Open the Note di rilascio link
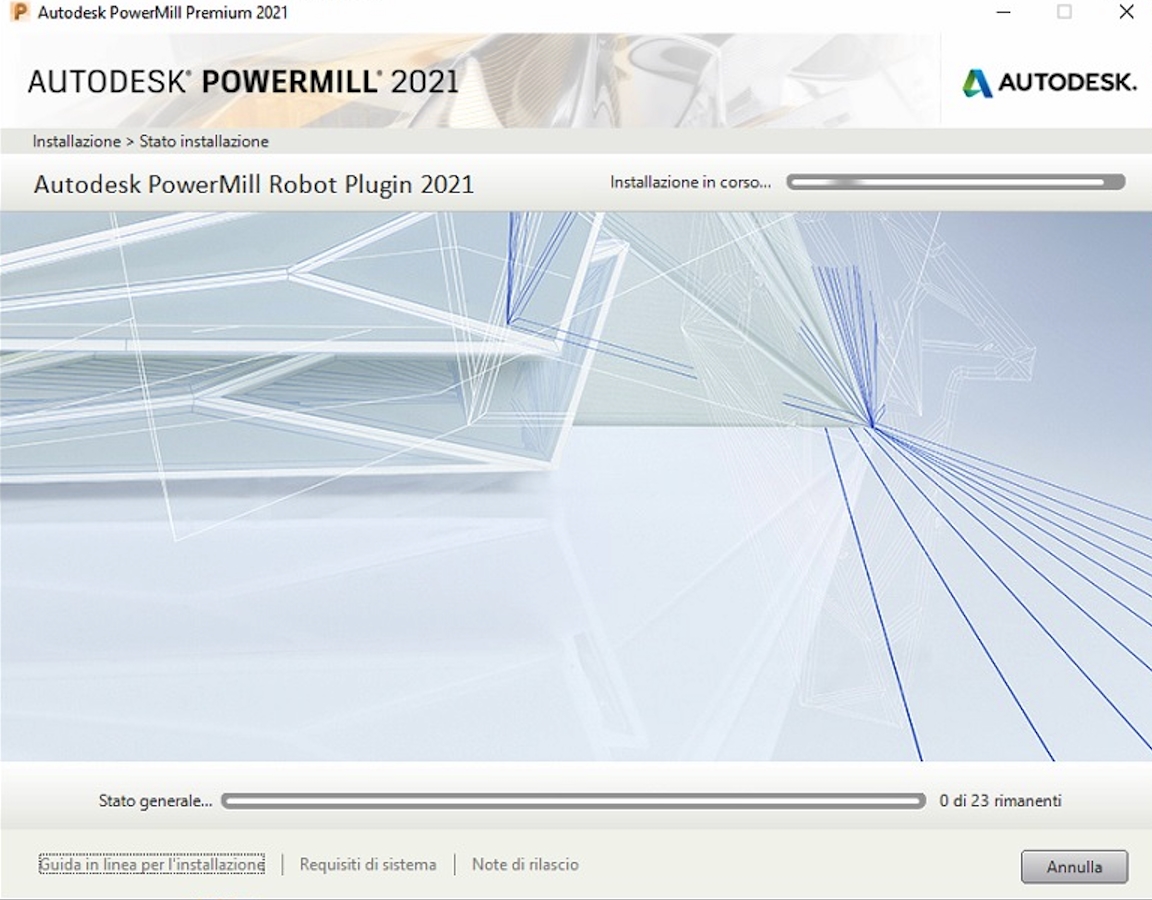Viewport: 1152px width, 900px height. [x=524, y=864]
